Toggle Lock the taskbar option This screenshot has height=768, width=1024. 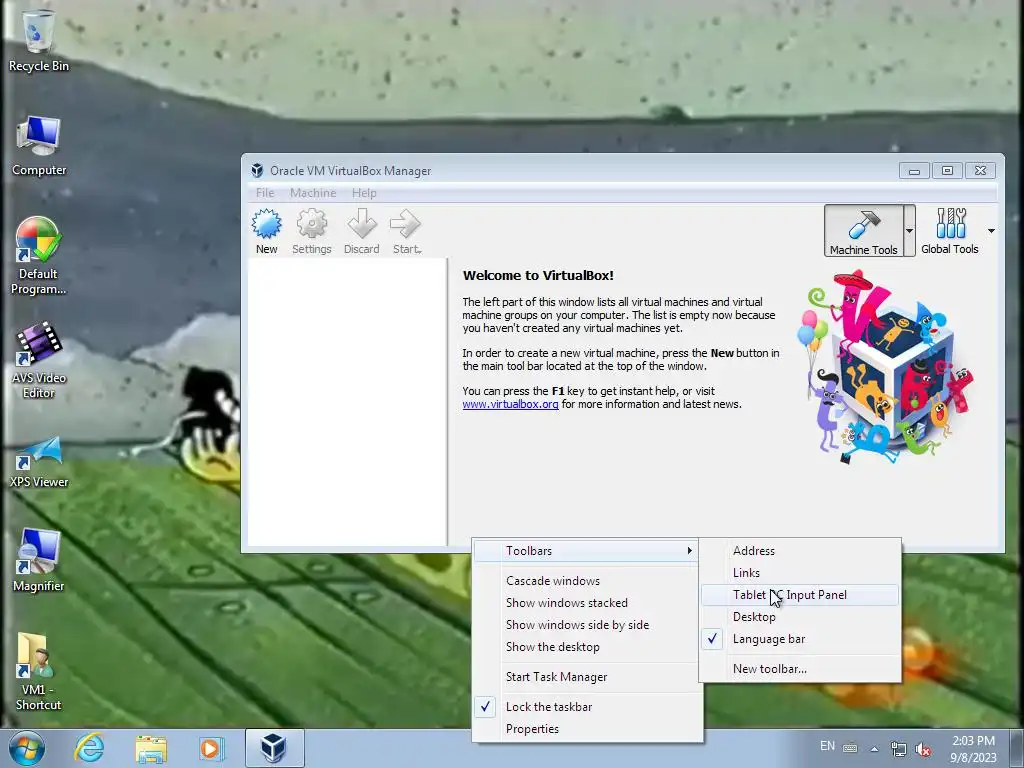587,707
